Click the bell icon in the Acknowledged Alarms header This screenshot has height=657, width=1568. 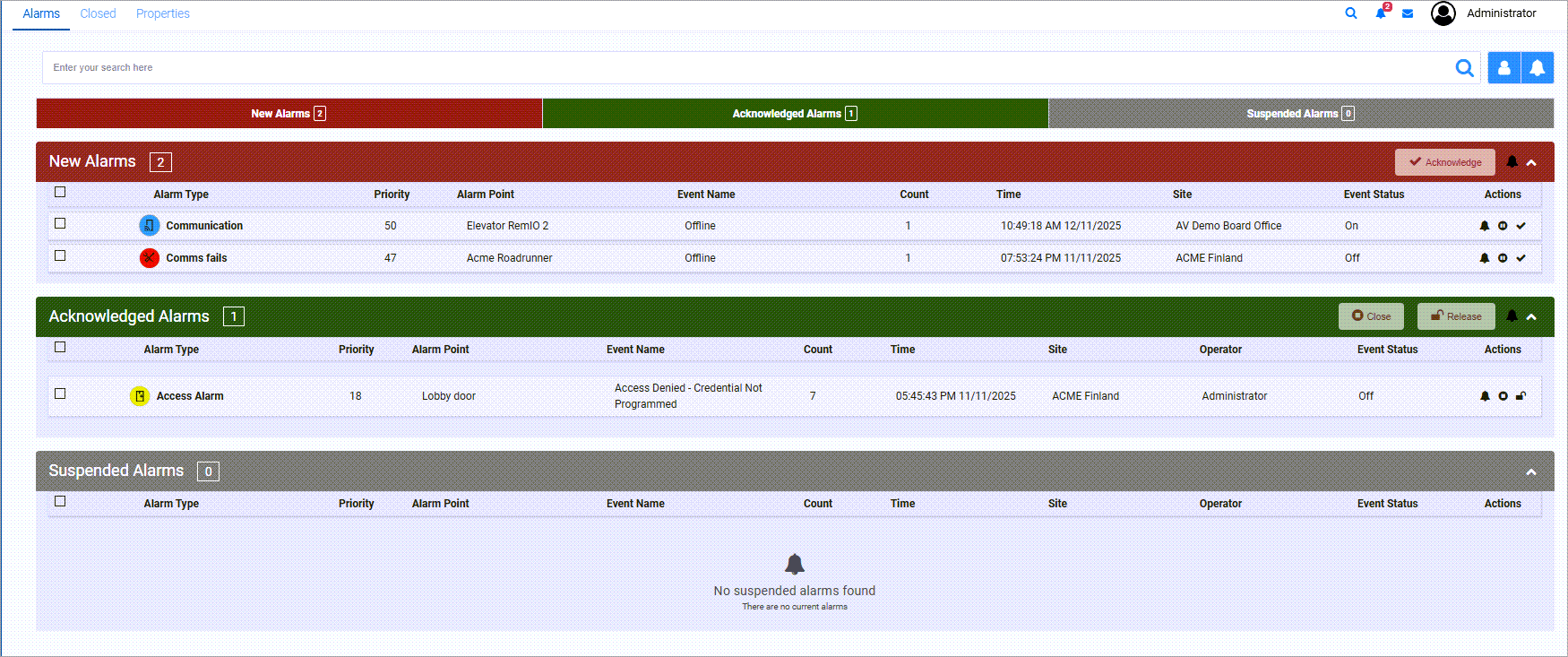1512,316
